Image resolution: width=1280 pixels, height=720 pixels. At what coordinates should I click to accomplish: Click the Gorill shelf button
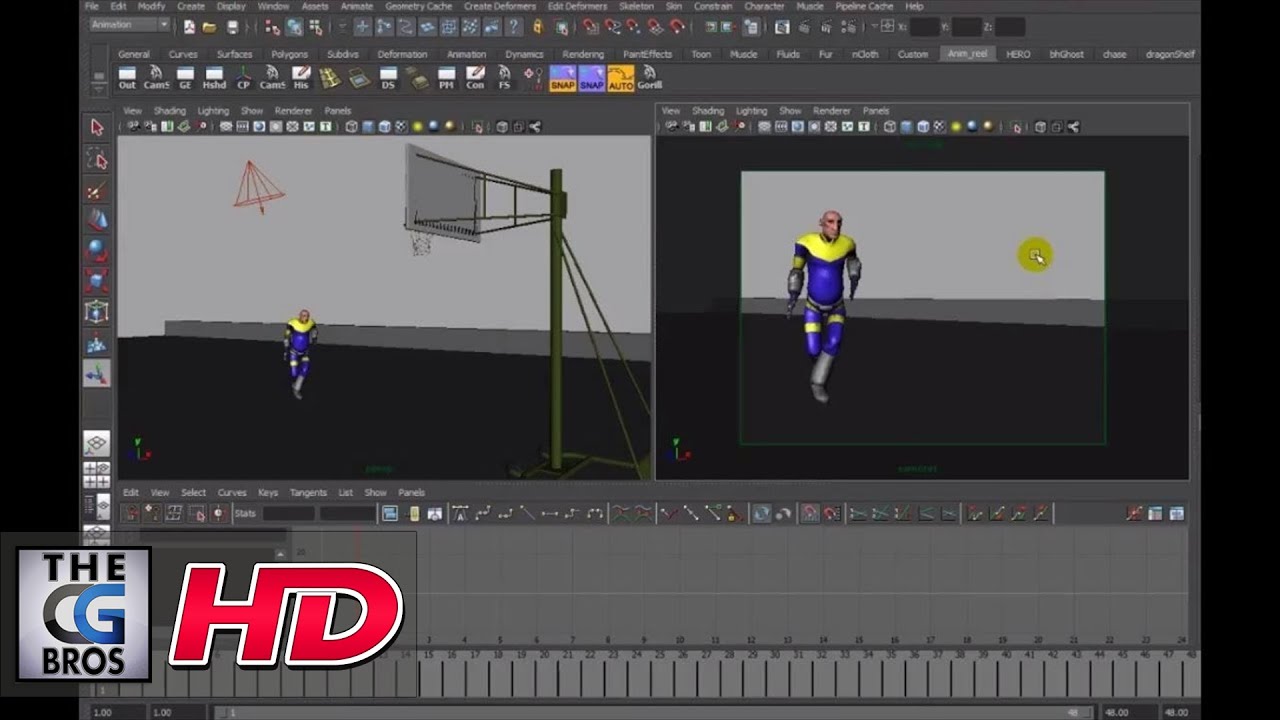point(649,78)
